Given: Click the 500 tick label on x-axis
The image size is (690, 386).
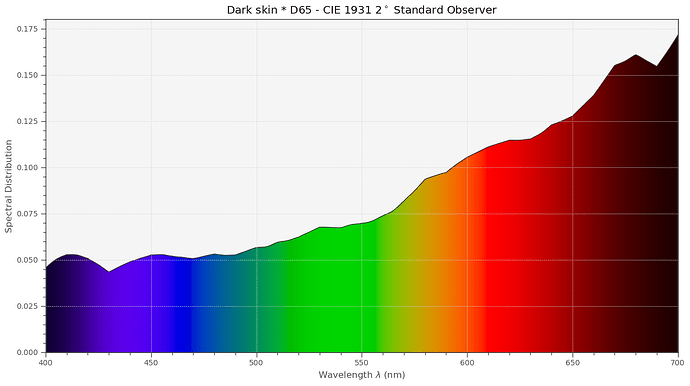Looking at the screenshot, I should click(x=256, y=363).
